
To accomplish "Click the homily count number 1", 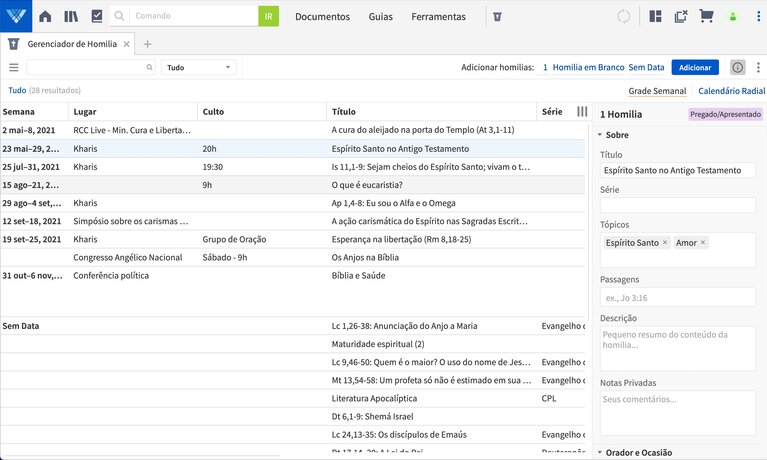I will (x=545, y=67).
